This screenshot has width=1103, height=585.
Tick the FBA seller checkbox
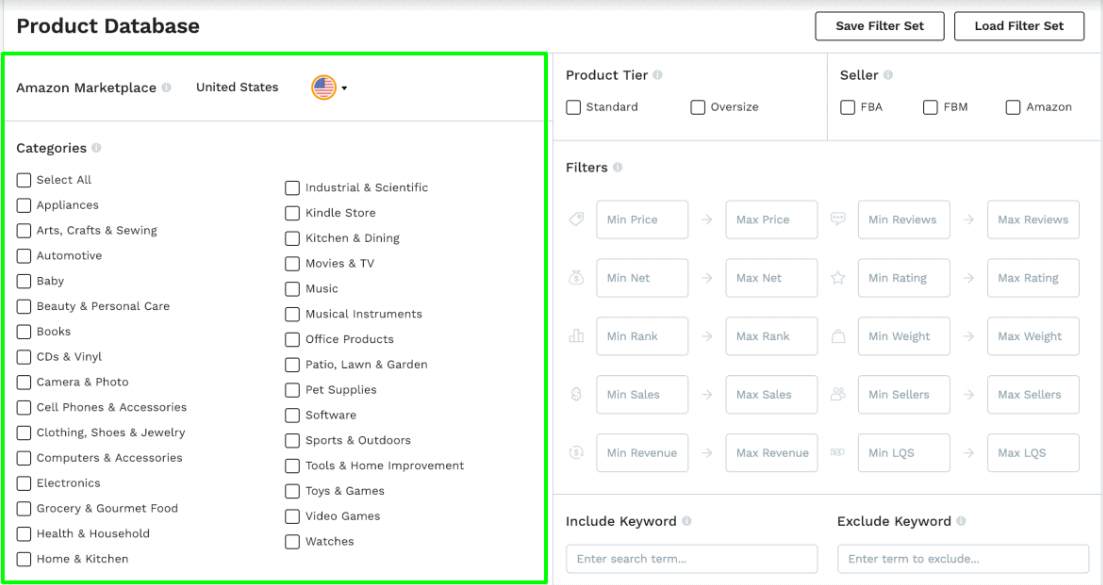coord(848,108)
